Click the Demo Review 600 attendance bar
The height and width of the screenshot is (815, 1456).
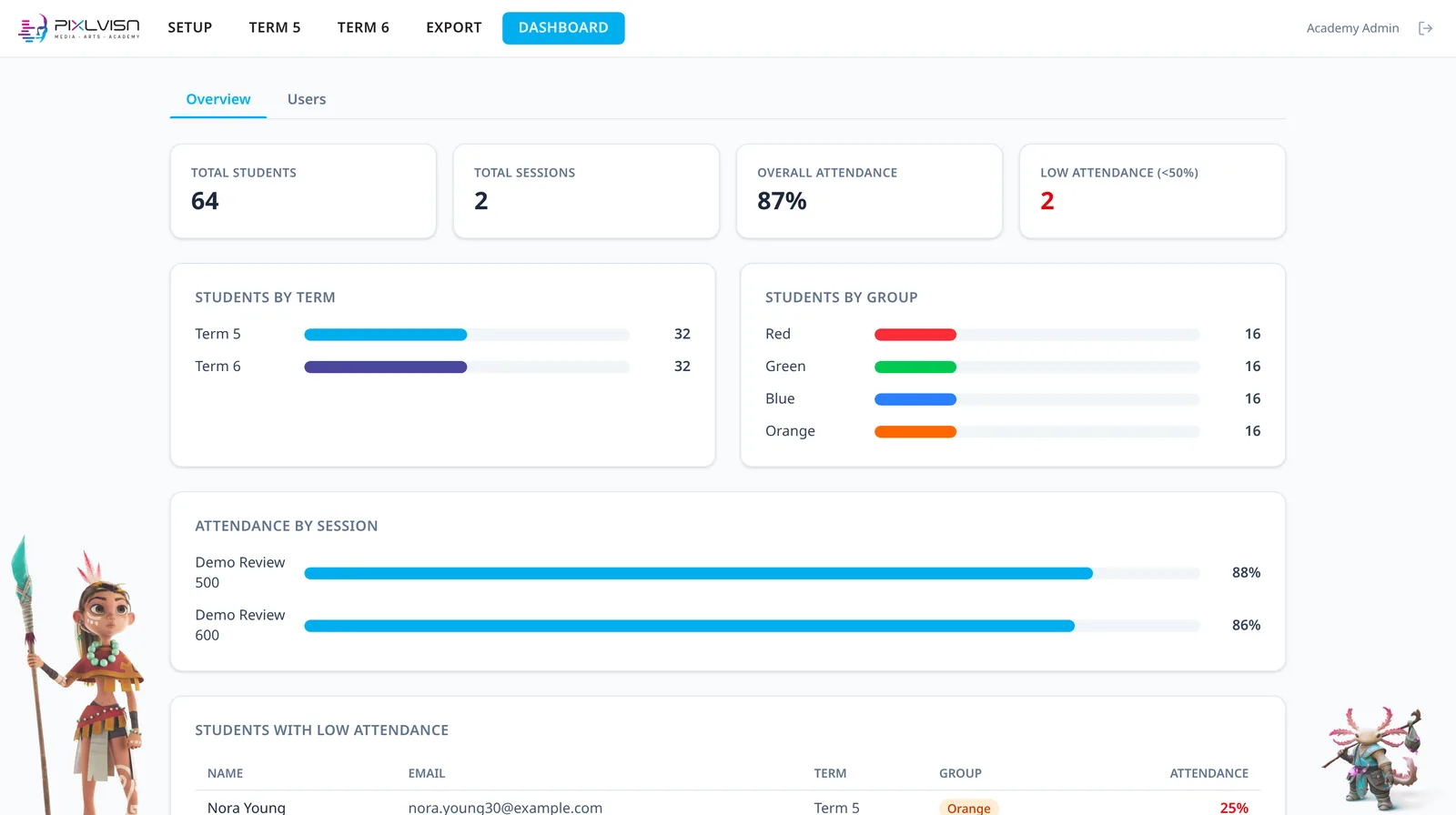752,627
